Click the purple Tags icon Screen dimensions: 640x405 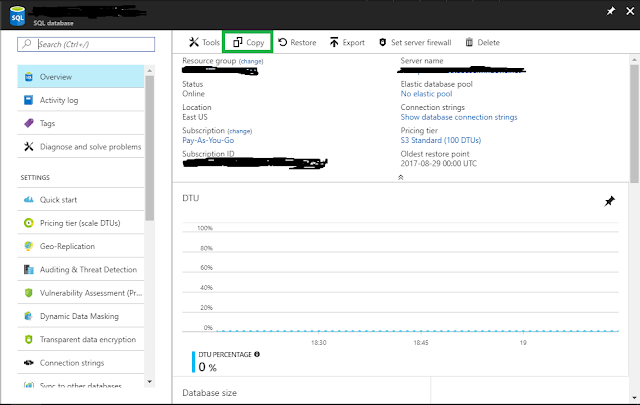tap(29, 123)
